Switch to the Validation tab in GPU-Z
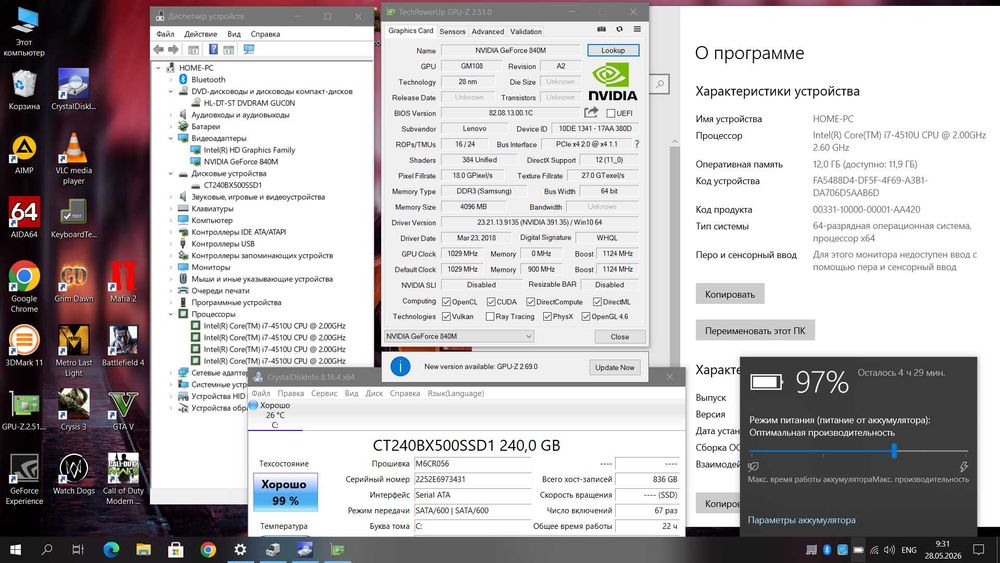 click(526, 31)
